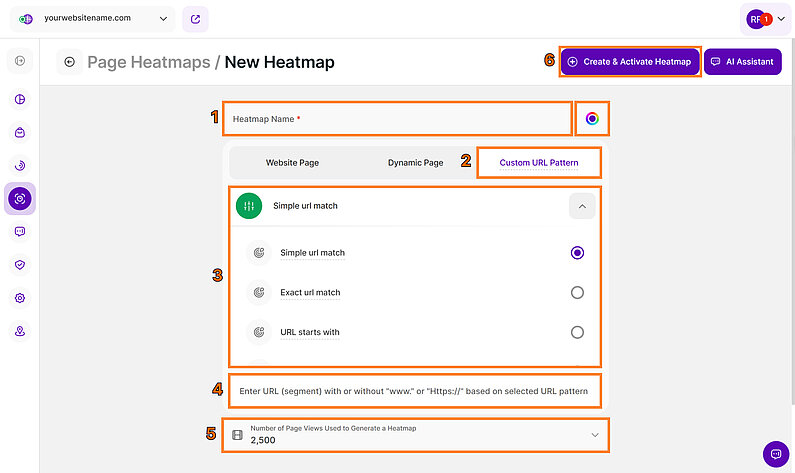Switch to the Website Page tab

[292, 162]
